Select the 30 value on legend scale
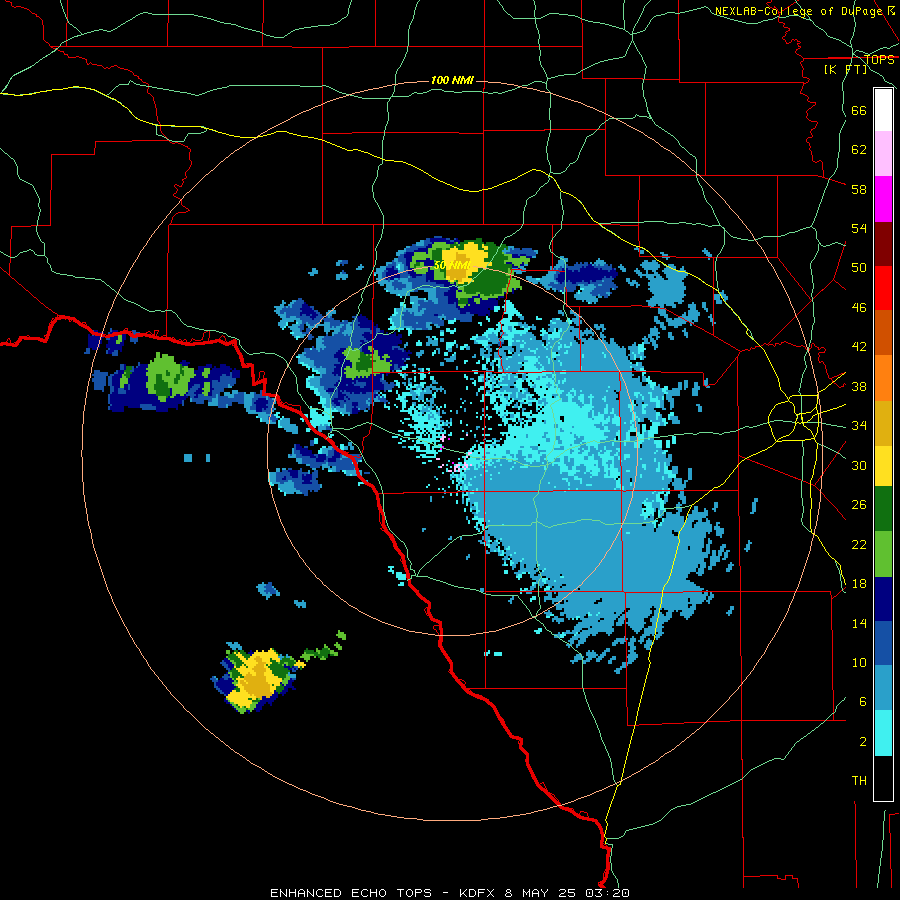The height and width of the screenshot is (900, 900). tap(859, 465)
